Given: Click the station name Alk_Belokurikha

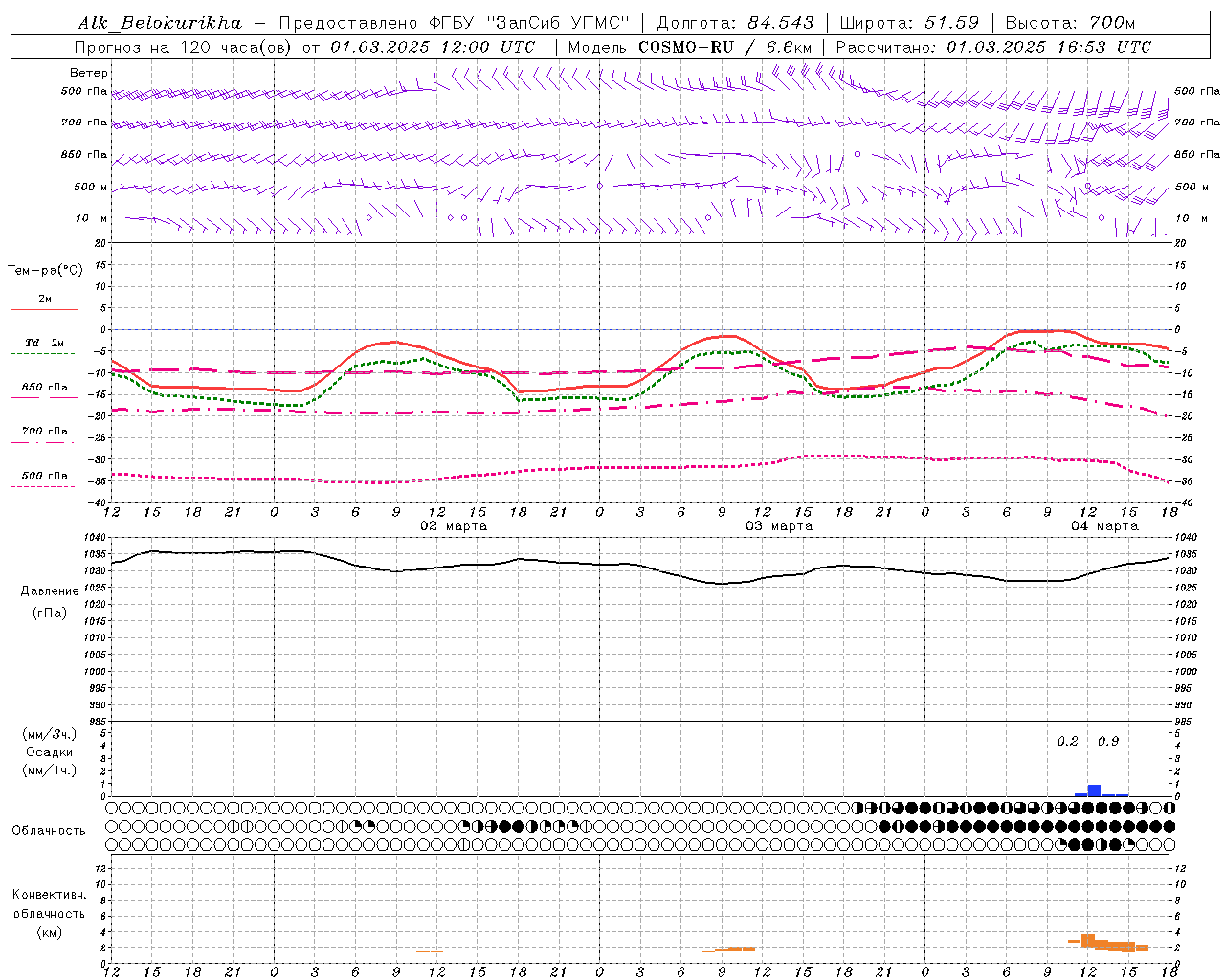Looking at the screenshot, I should (x=160, y=23).
